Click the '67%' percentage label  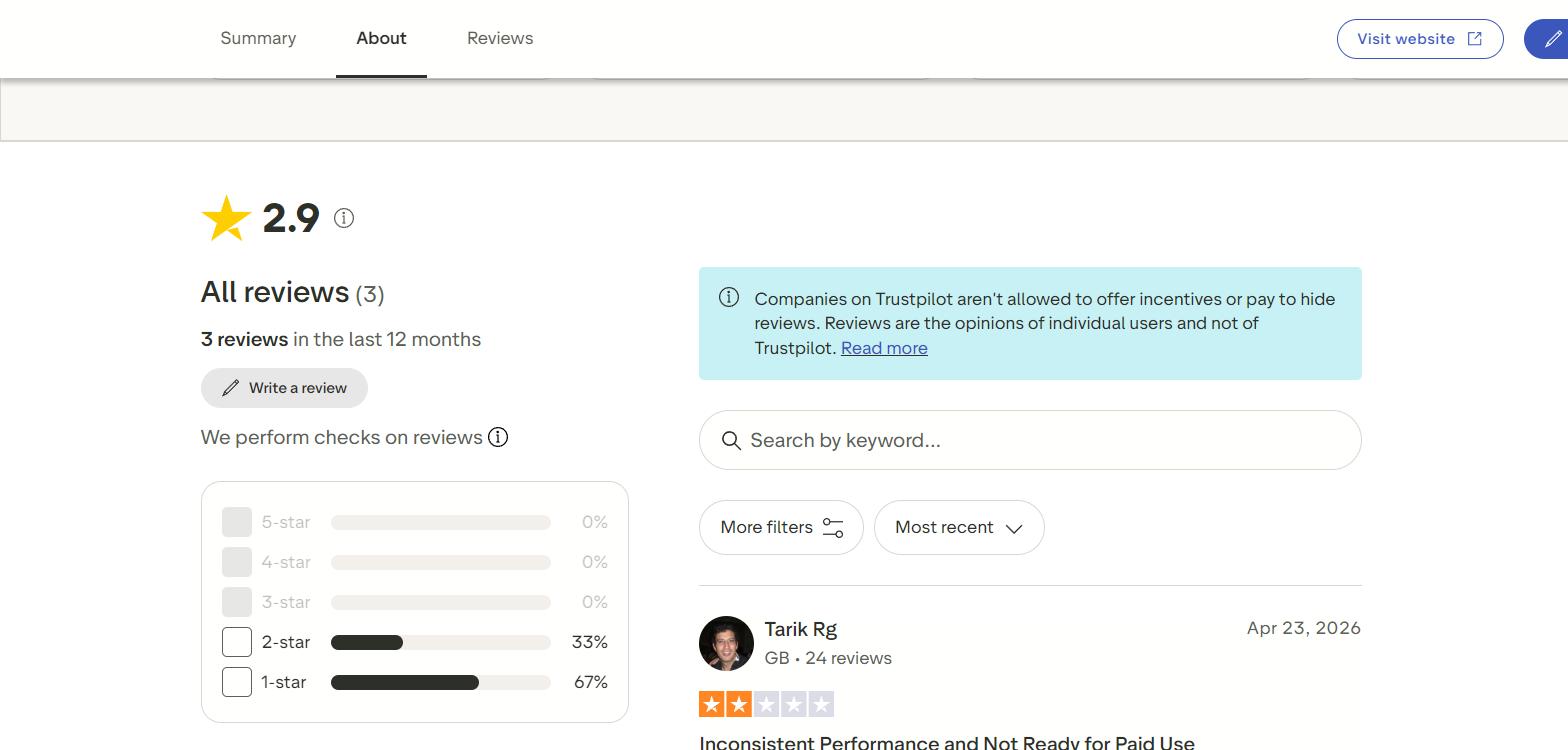click(x=591, y=682)
